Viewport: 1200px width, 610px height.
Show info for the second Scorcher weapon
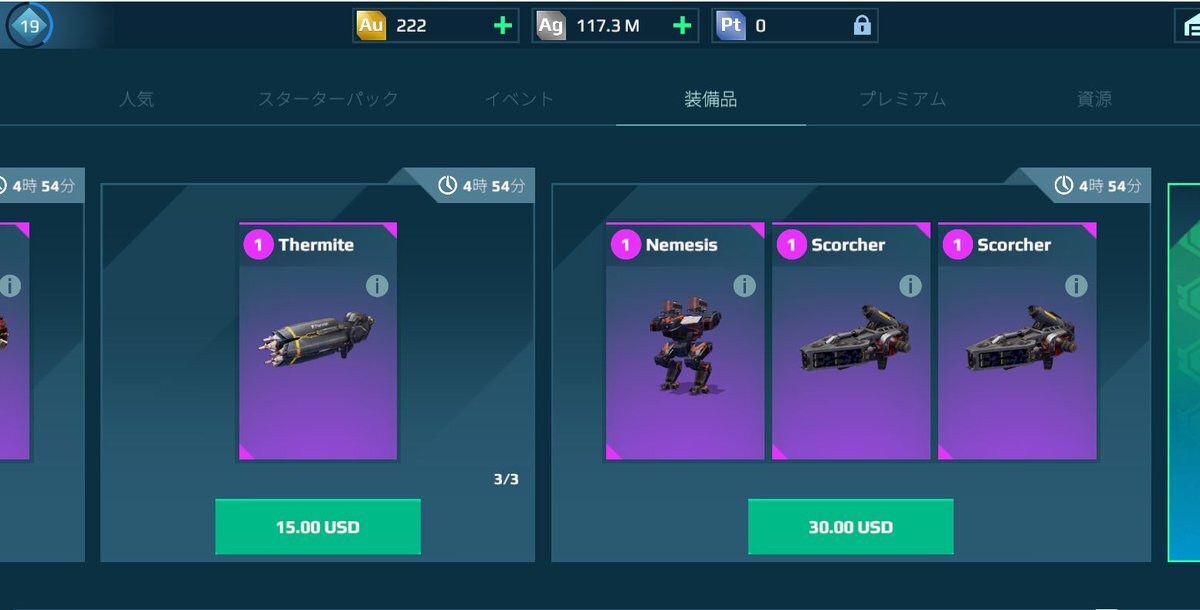point(1076,286)
